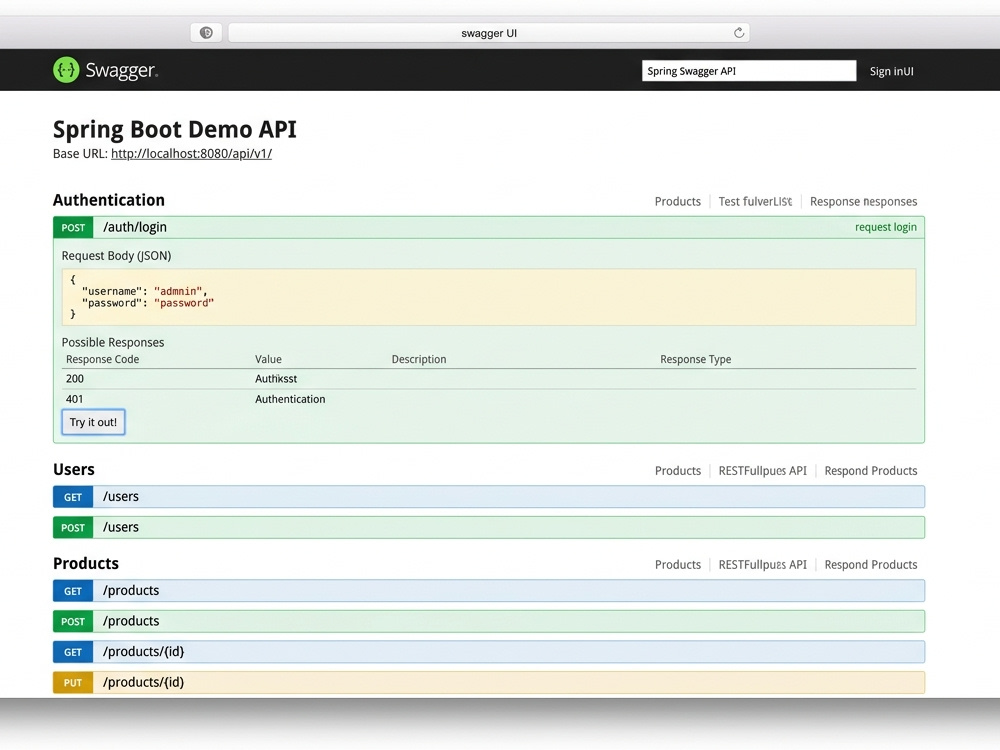Click the Authentication value in 401 row
The height and width of the screenshot is (750, 1000).
coord(290,399)
